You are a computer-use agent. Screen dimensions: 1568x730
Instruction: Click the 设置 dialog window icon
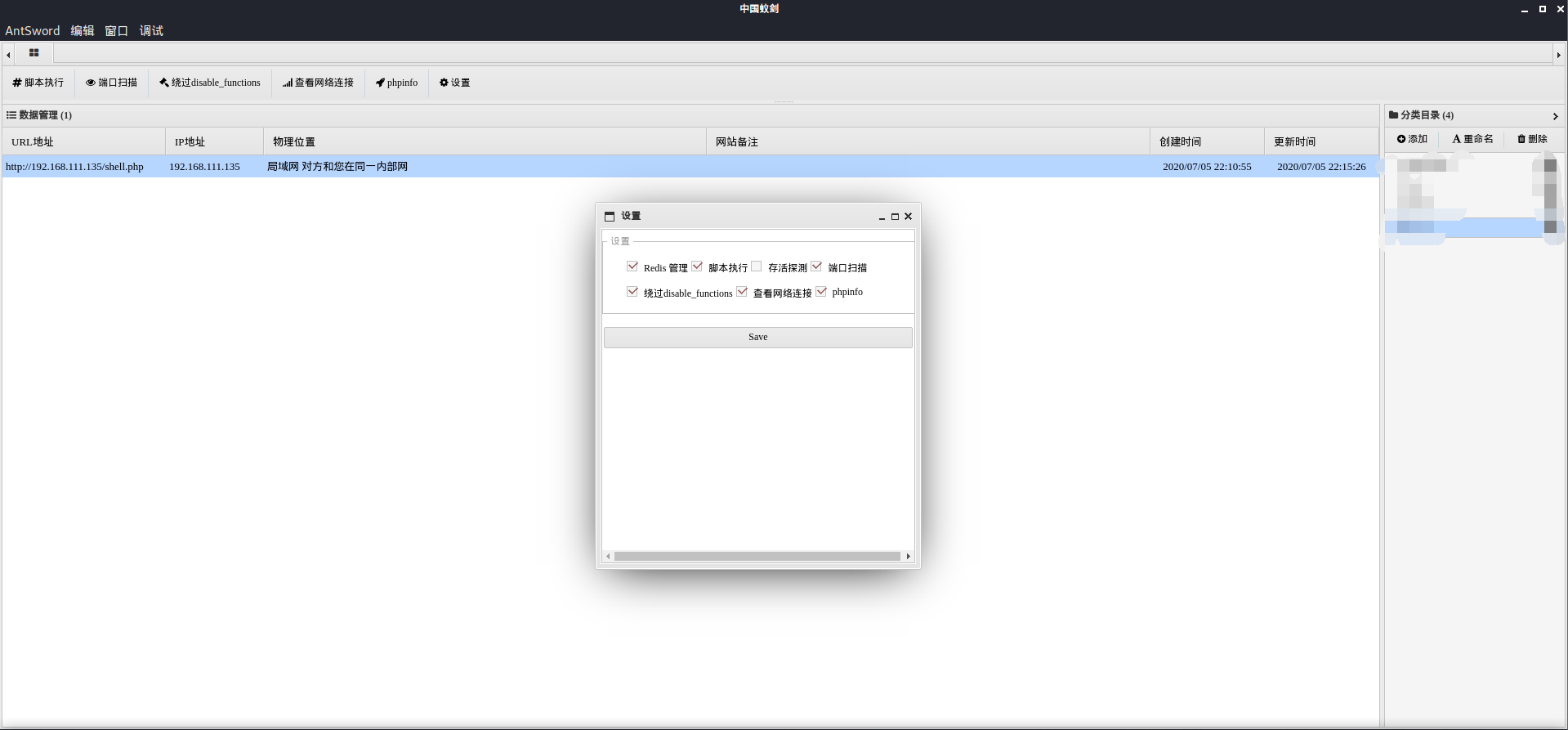coord(609,217)
